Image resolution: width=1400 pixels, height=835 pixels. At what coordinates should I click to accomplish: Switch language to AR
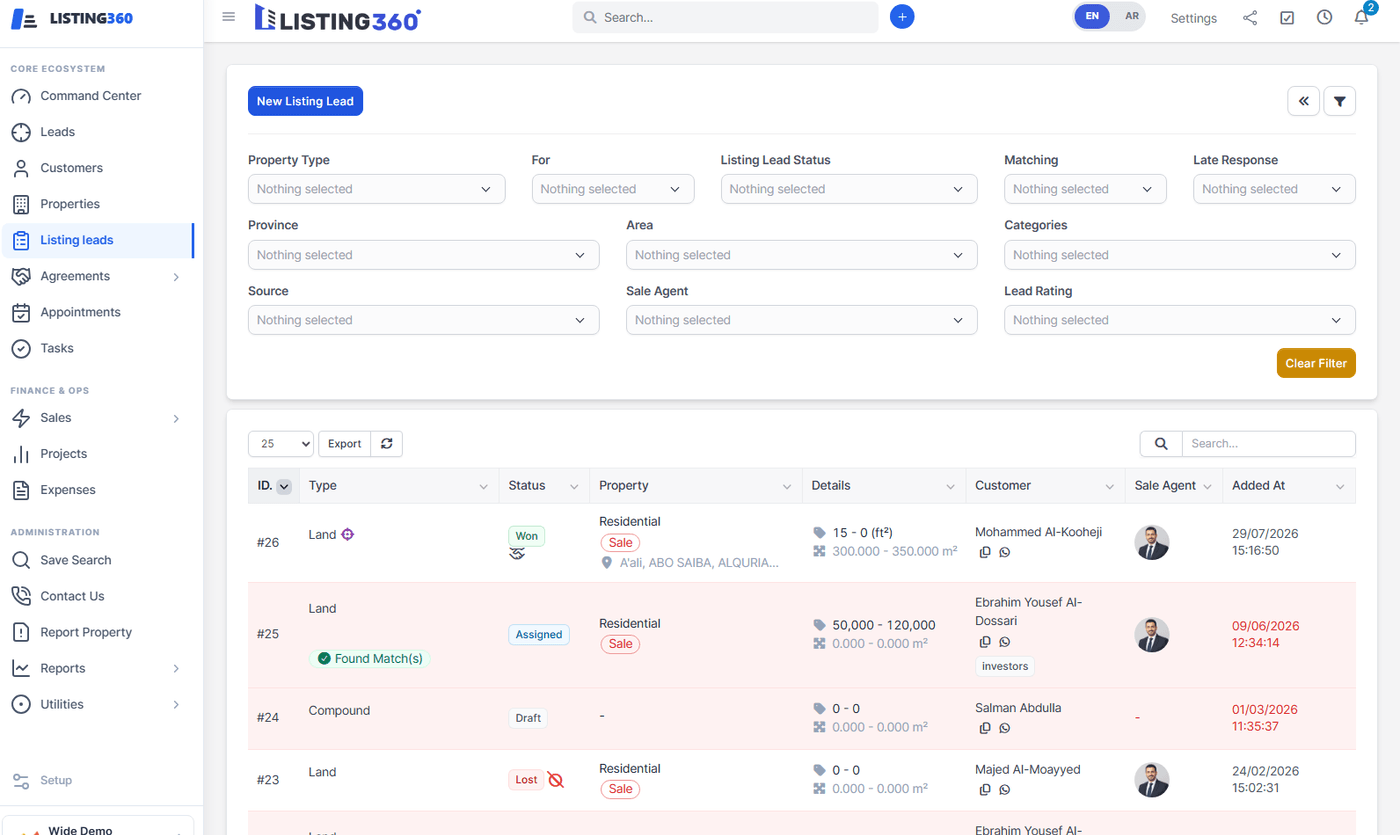1131,17
